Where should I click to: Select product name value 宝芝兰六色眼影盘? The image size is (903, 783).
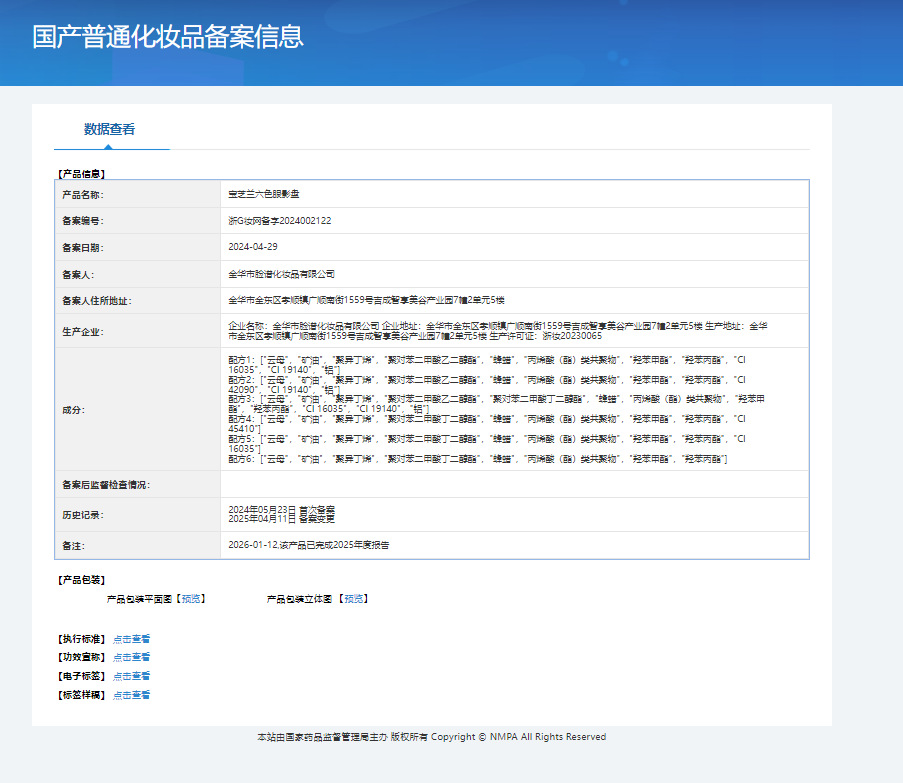pos(264,194)
